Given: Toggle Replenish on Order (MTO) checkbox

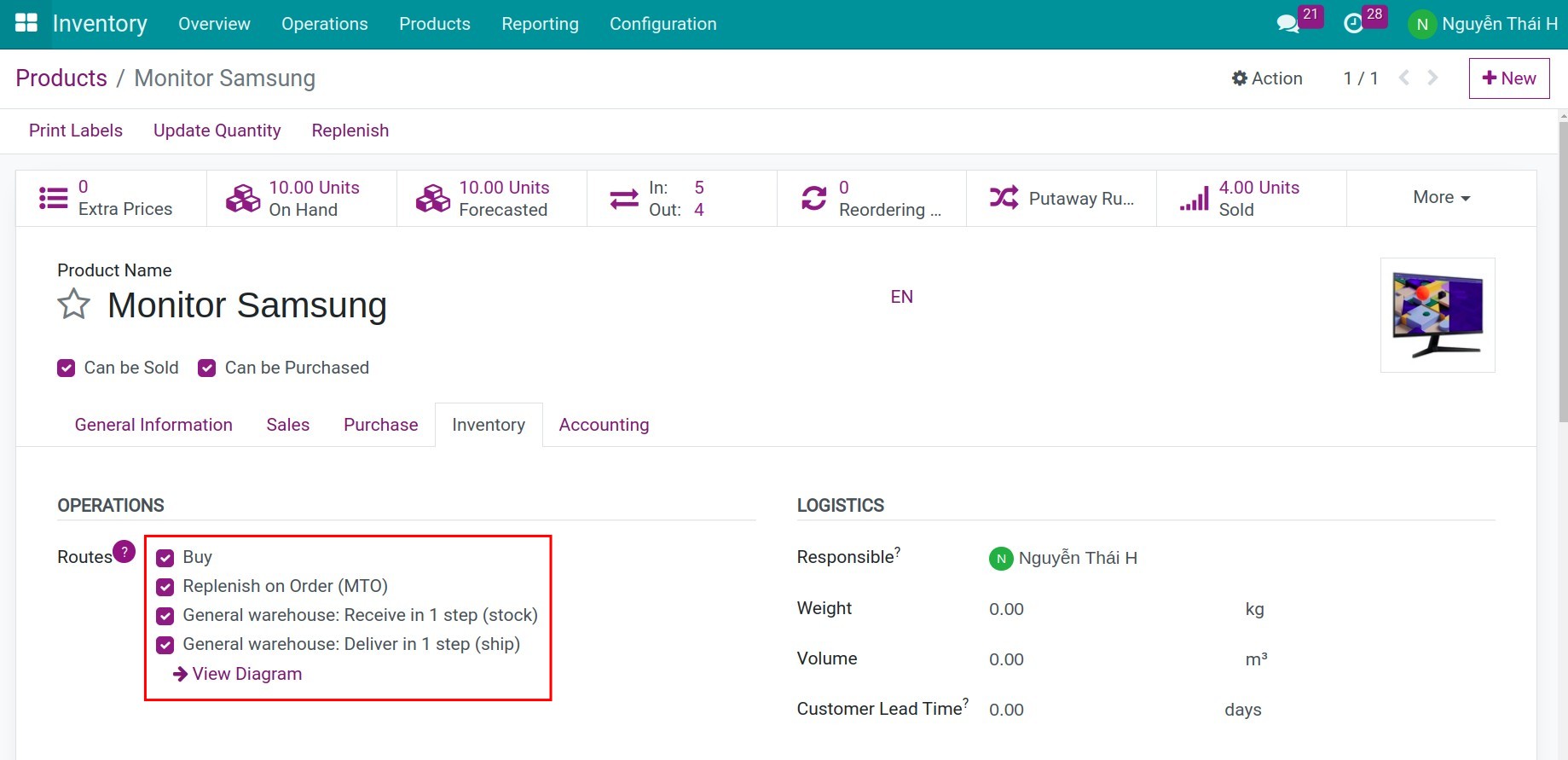Looking at the screenshot, I should (x=165, y=587).
